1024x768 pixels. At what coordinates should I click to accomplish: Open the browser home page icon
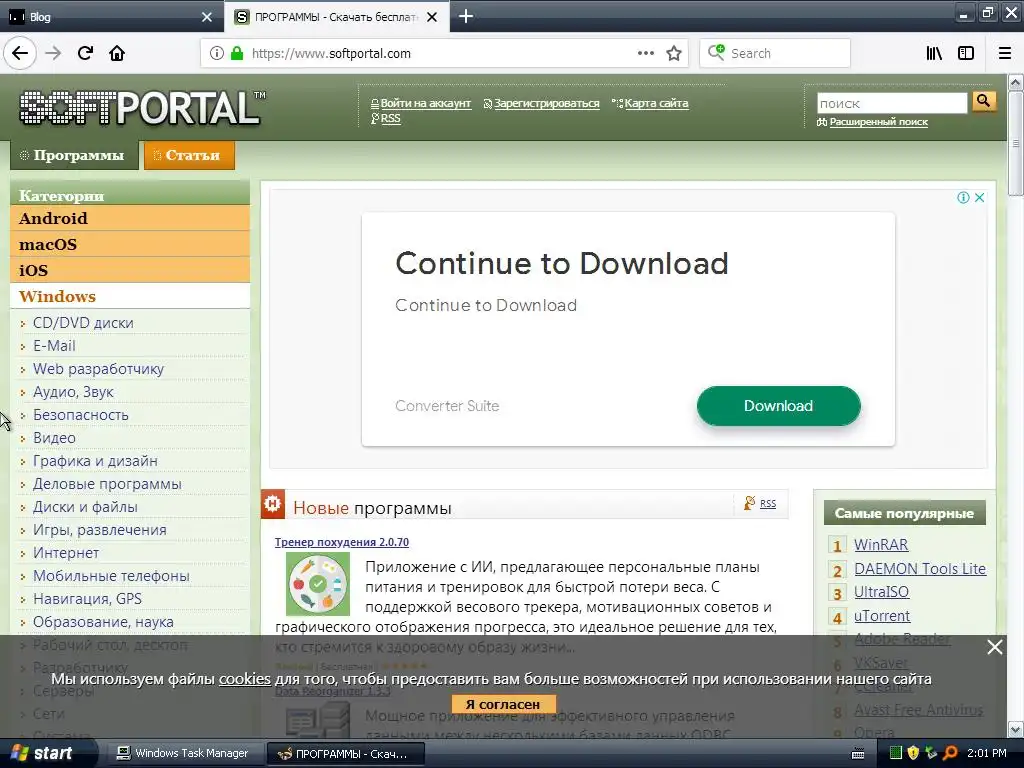pyautogui.click(x=117, y=54)
